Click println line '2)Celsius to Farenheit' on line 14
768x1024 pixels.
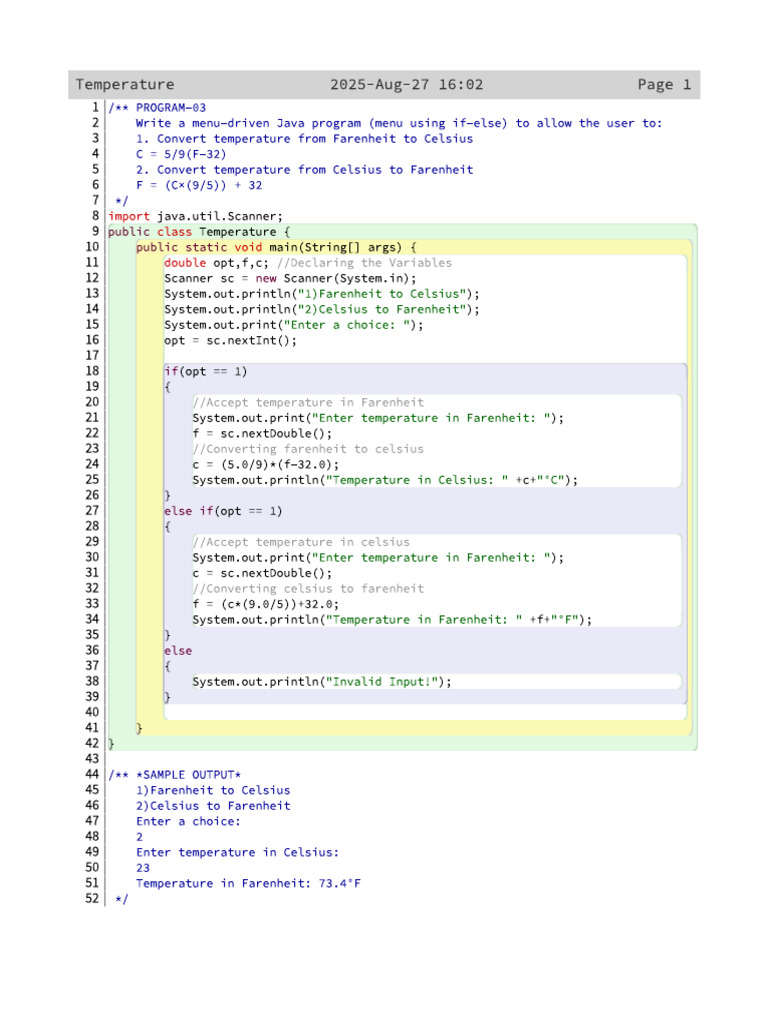[322, 310]
